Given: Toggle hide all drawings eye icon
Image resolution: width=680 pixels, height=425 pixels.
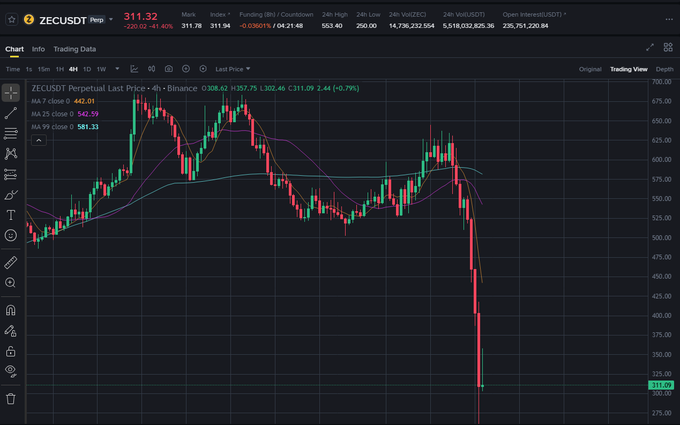Looking at the screenshot, I should (x=11, y=371).
